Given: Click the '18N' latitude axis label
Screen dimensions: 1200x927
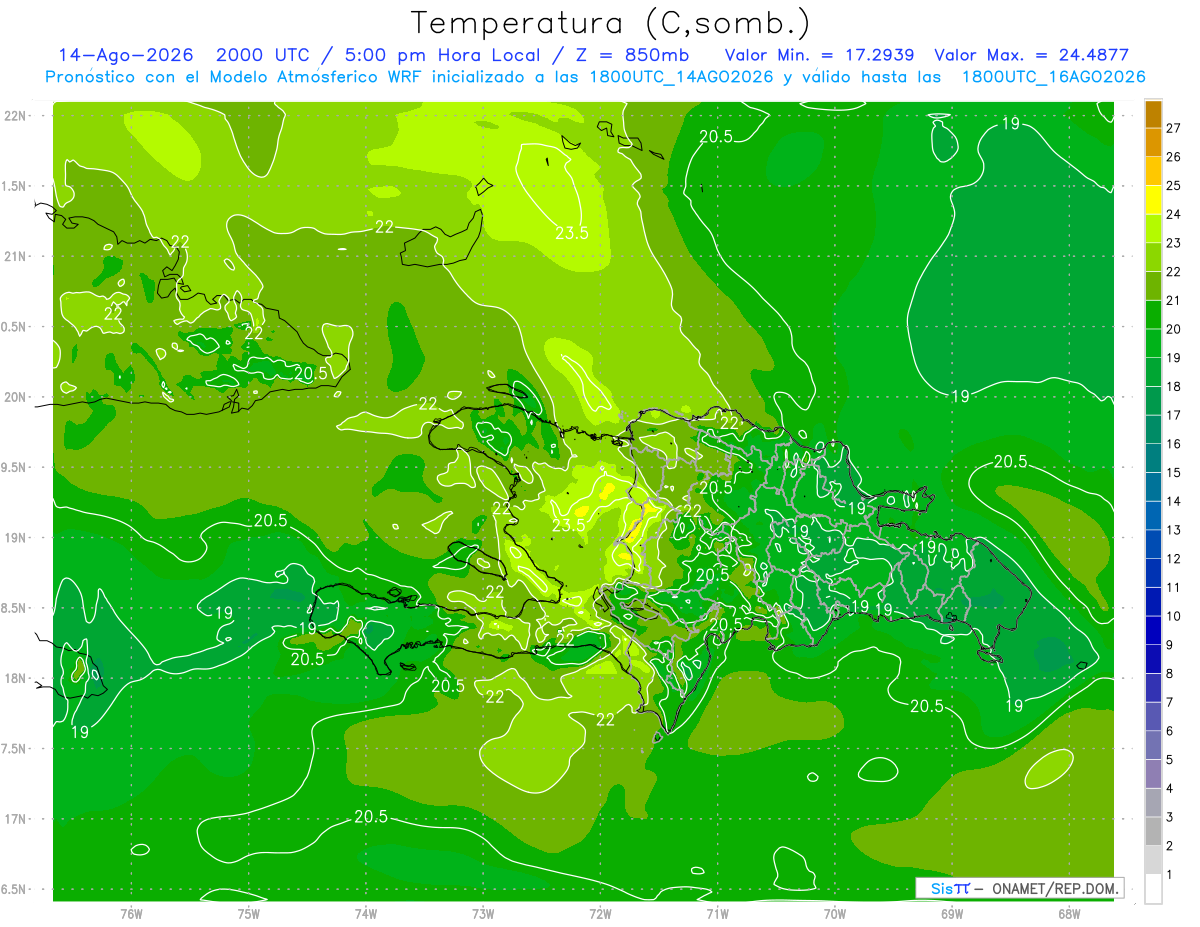Looking at the screenshot, I should [15, 678].
